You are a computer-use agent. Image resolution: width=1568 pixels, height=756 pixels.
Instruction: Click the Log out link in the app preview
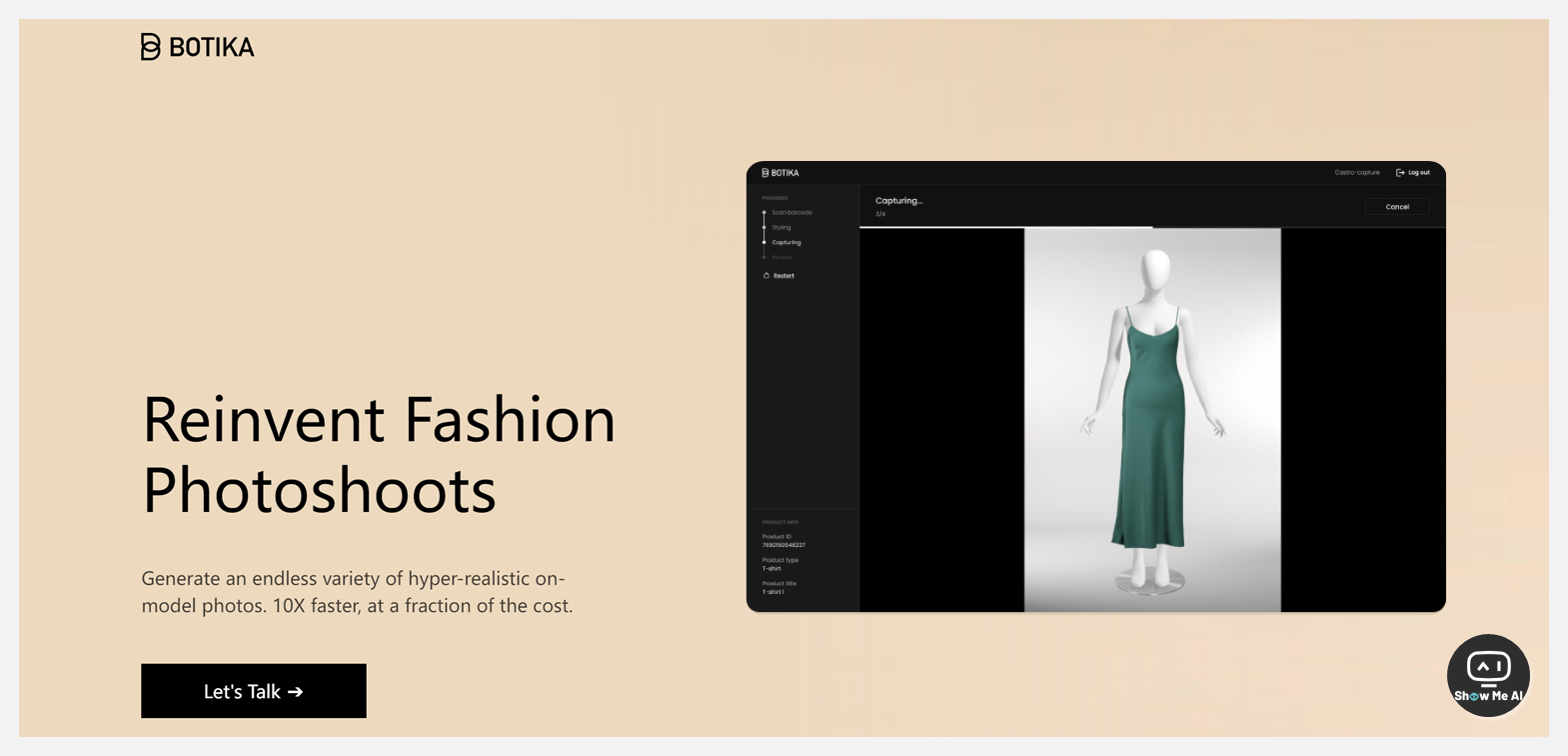point(1413,173)
